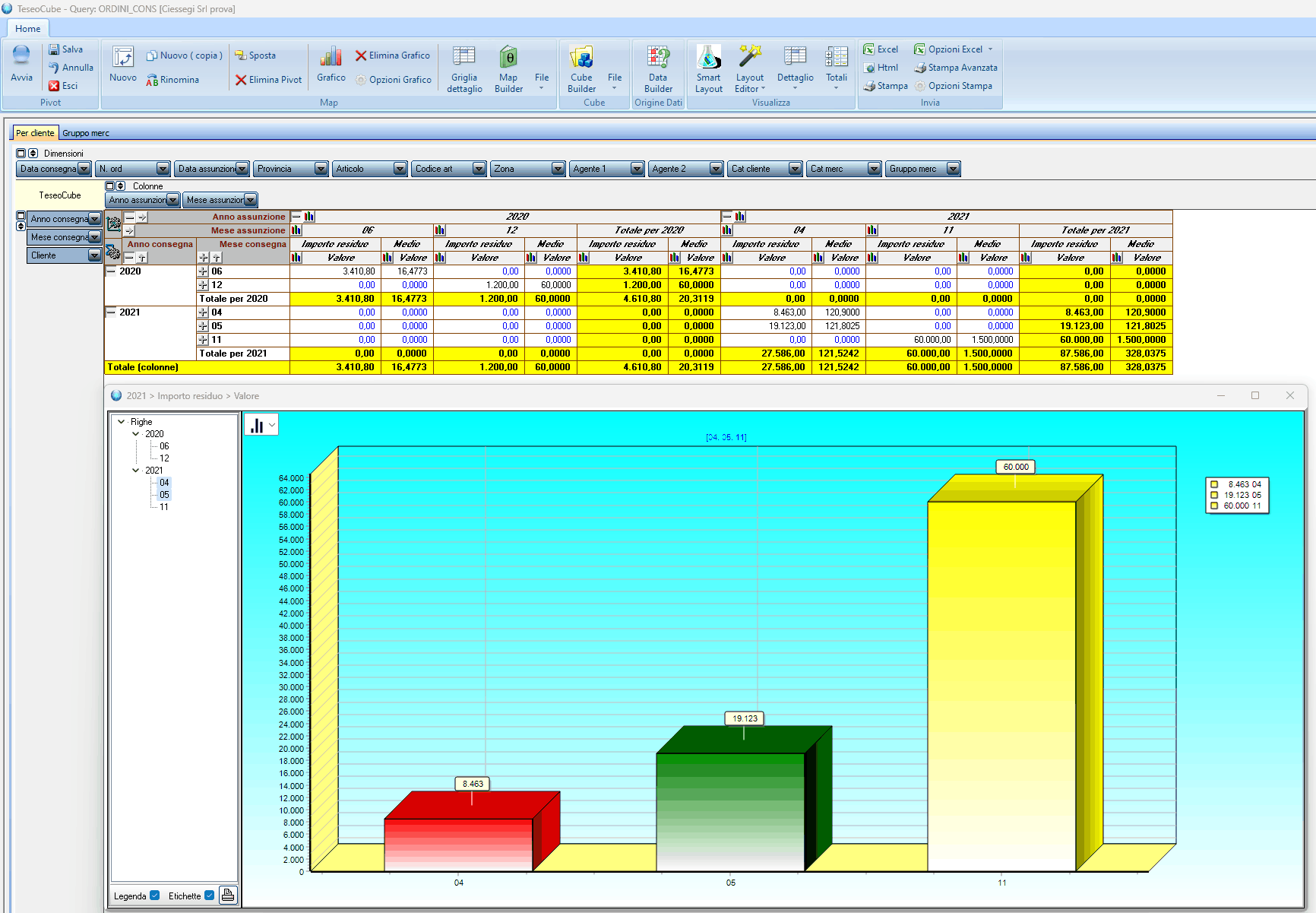Expand month 06 row under 2020
Image resolution: width=1316 pixels, height=913 pixels.
point(203,271)
